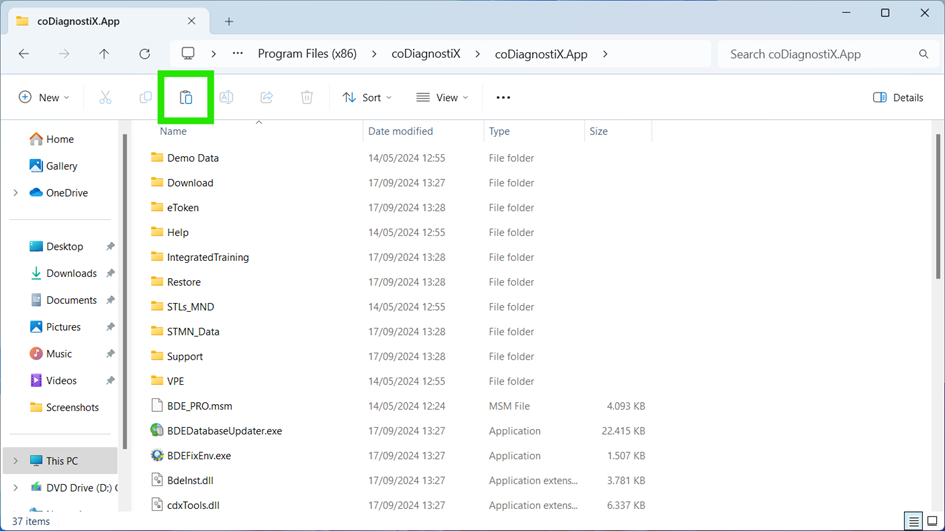Navigate to coDiagnostiX breadcrumb
The height and width of the screenshot is (531, 945).
pos(426,54)
